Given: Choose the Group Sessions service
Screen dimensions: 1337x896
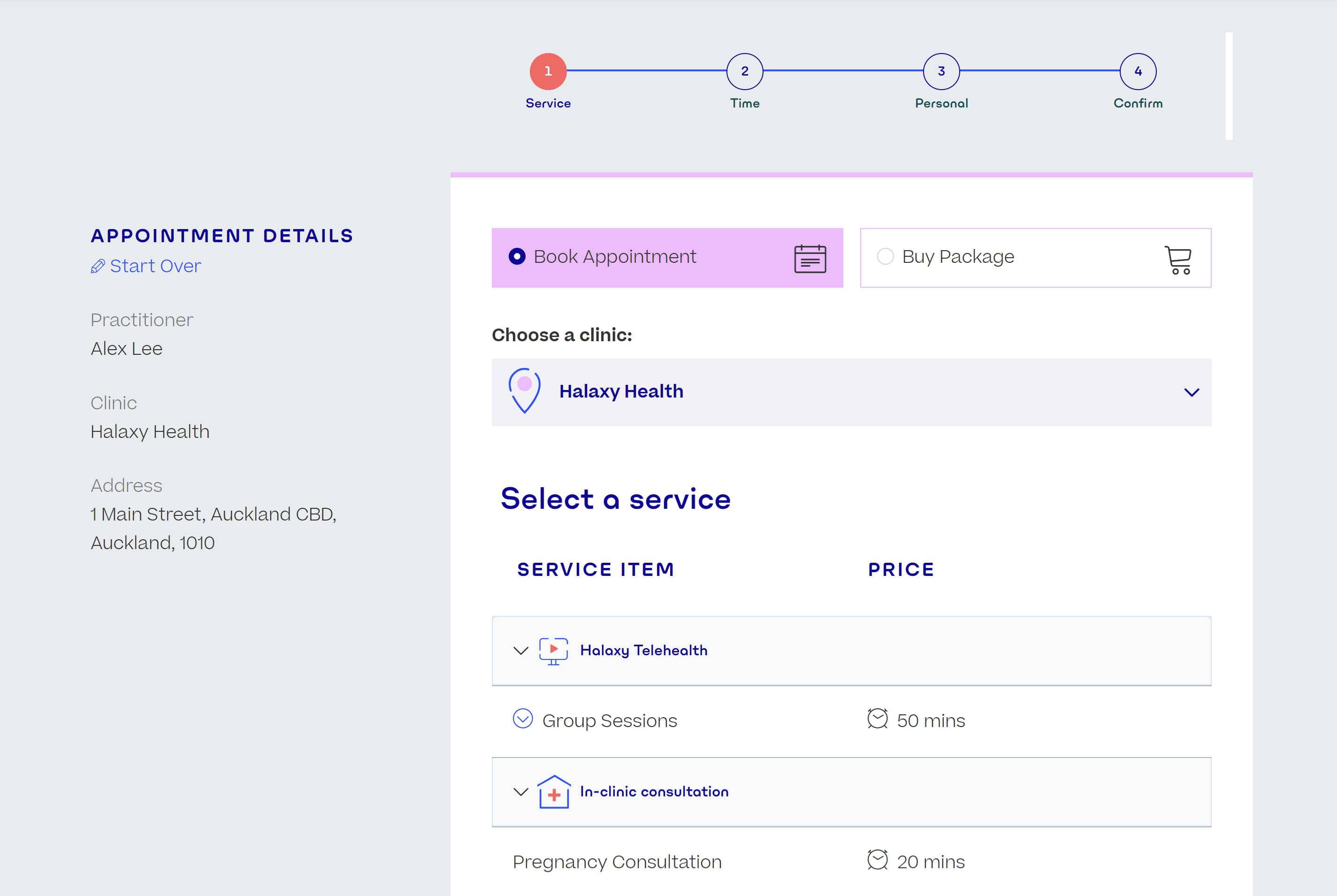Looking at the screenshot, I should pos(610,720).
